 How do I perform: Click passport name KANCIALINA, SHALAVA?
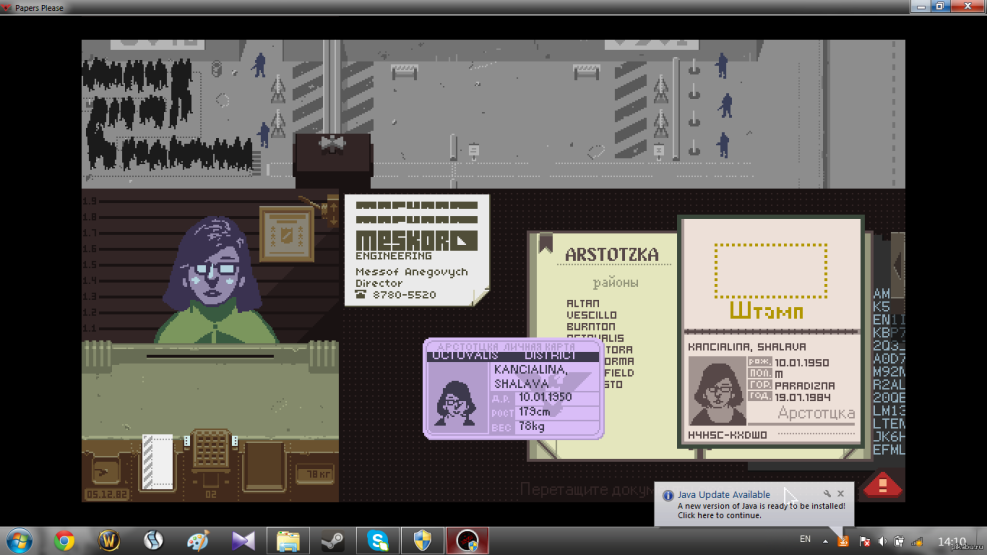(747, 347)
